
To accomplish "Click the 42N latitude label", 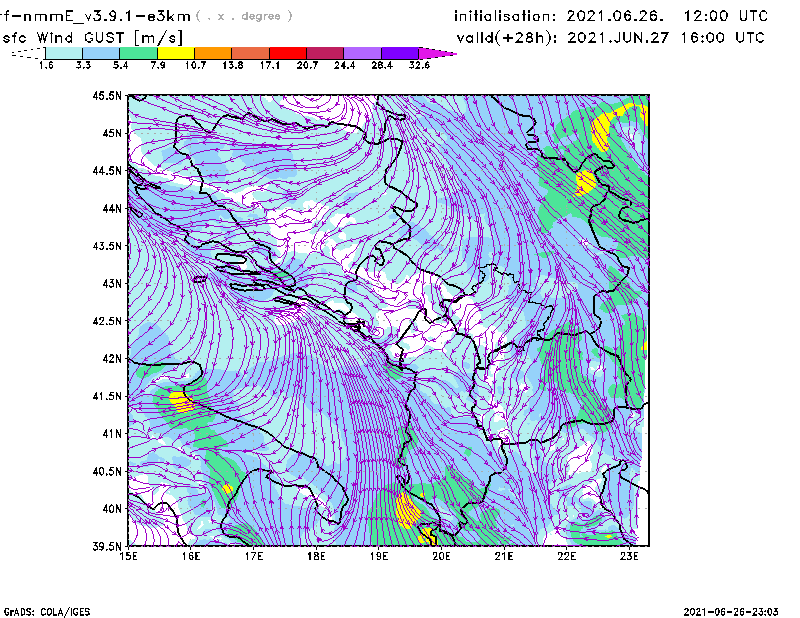I will pos(112,359).
